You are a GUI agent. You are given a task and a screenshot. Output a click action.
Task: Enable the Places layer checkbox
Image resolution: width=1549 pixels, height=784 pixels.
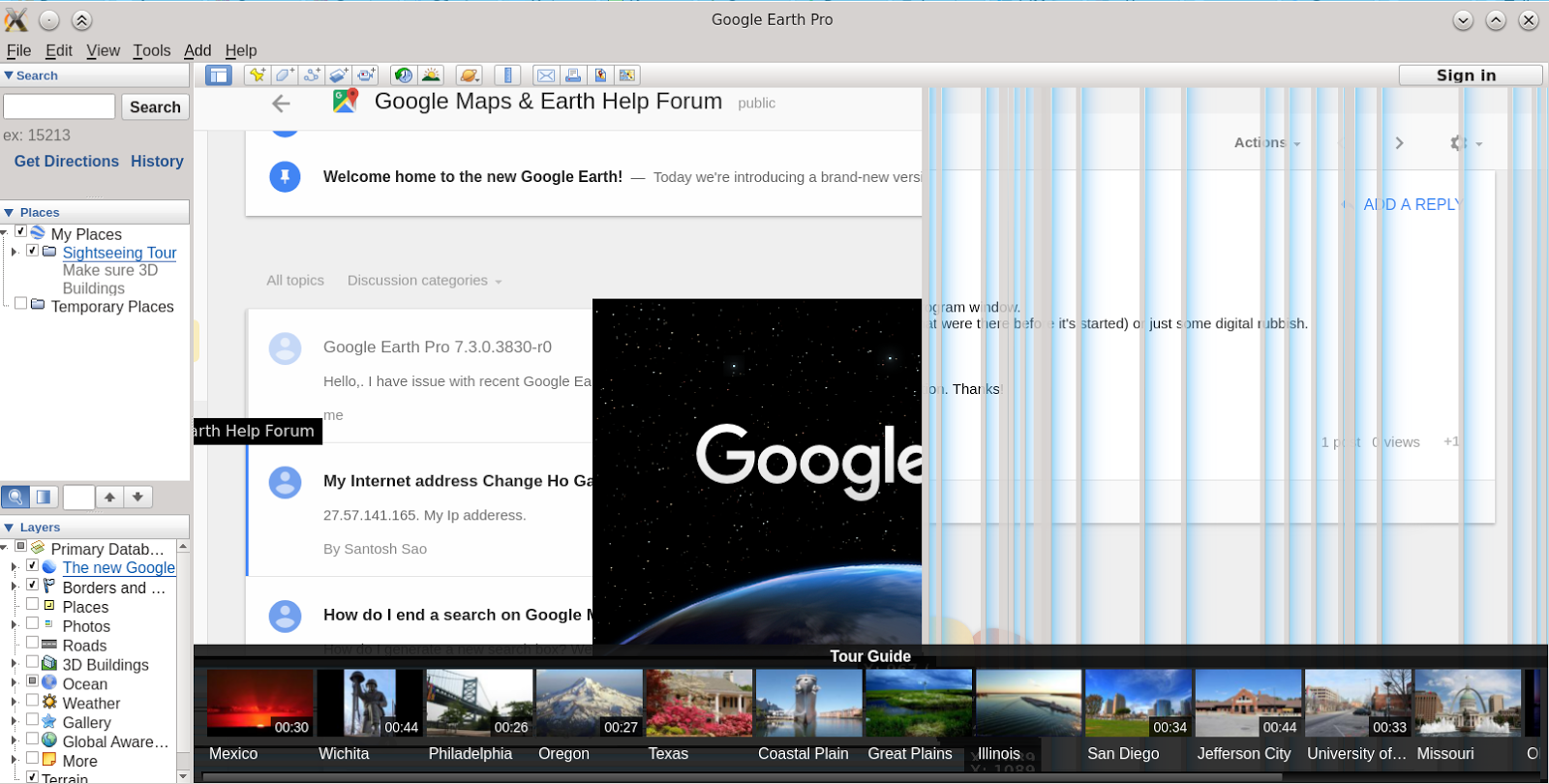pos(32,604)
